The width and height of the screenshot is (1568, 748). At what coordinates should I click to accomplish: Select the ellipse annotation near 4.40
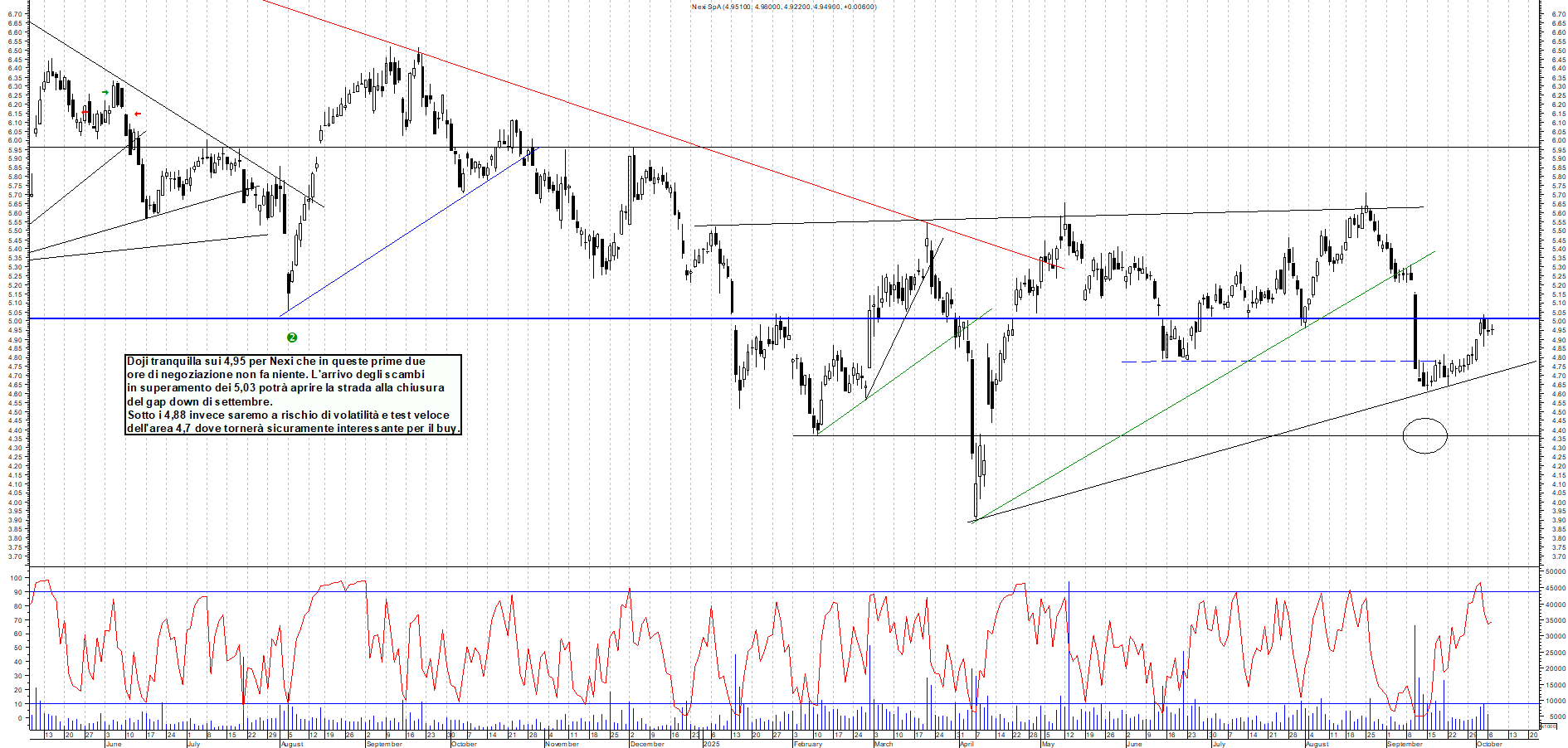tap(1424, 435)
